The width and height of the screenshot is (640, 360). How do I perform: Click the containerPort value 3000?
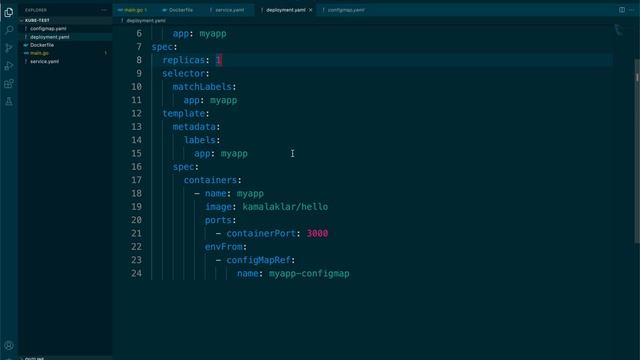point(317,233)
